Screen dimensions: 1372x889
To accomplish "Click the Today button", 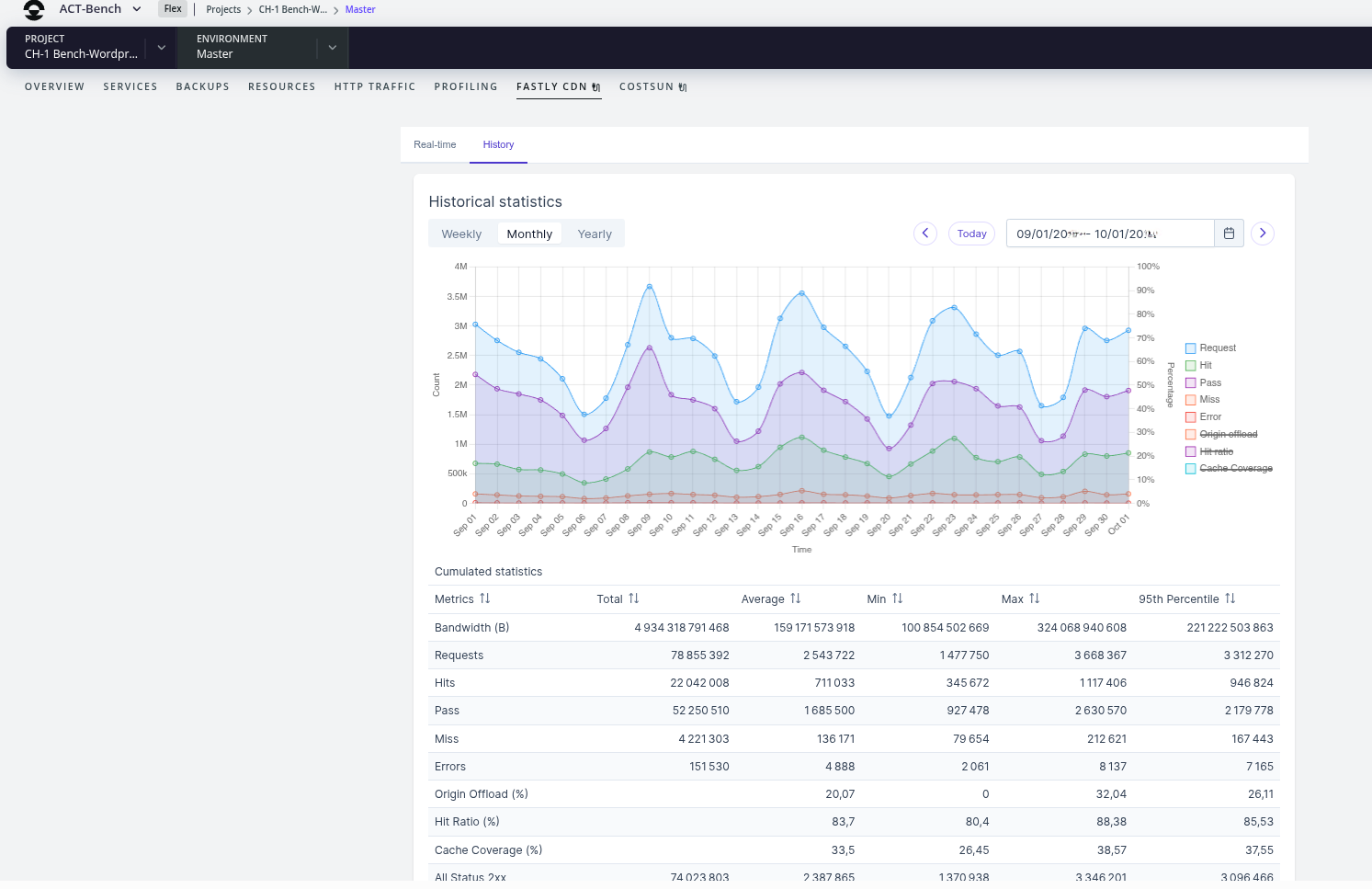I will pos(971,233).
